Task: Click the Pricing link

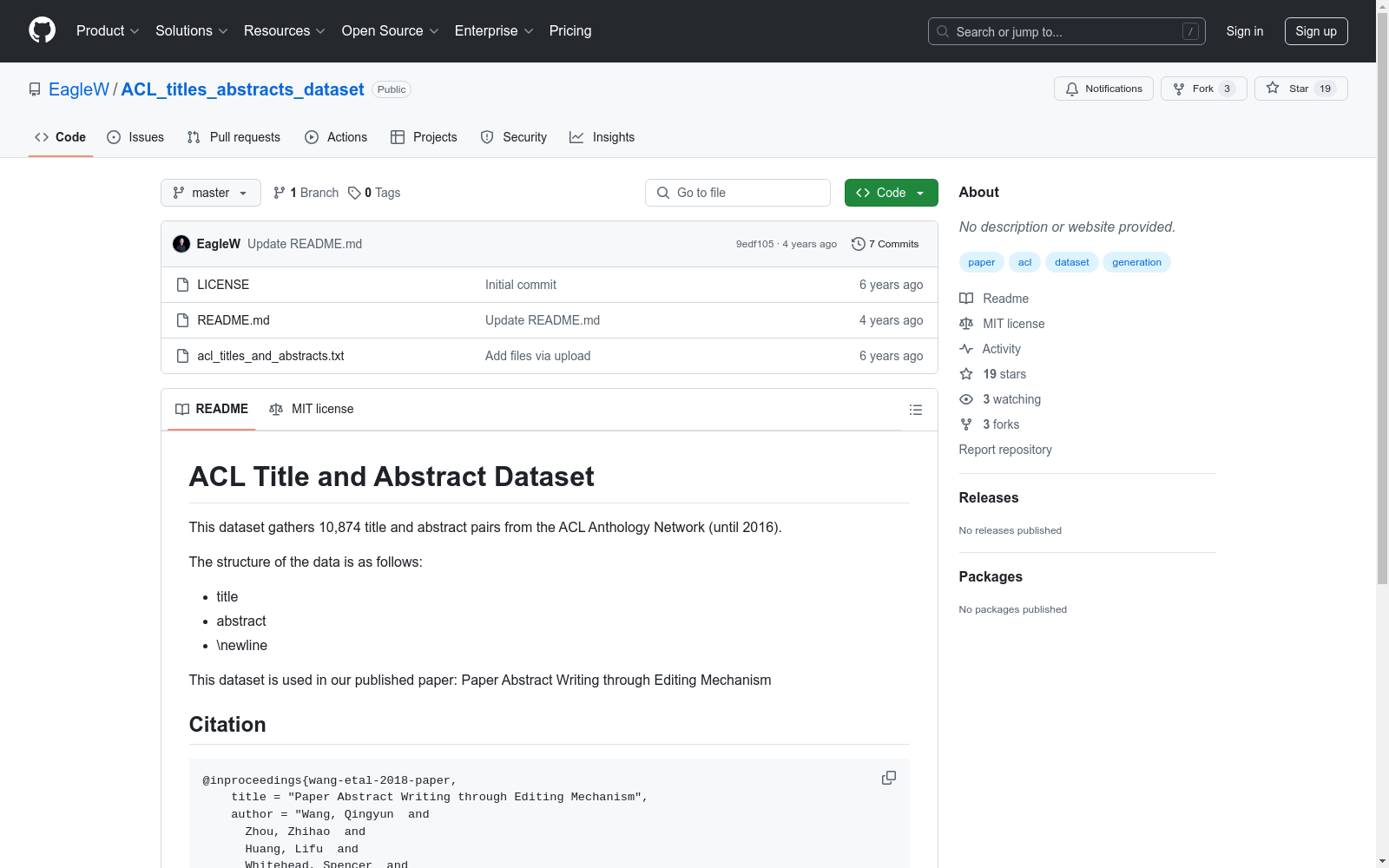Action: tap(570, 31)
